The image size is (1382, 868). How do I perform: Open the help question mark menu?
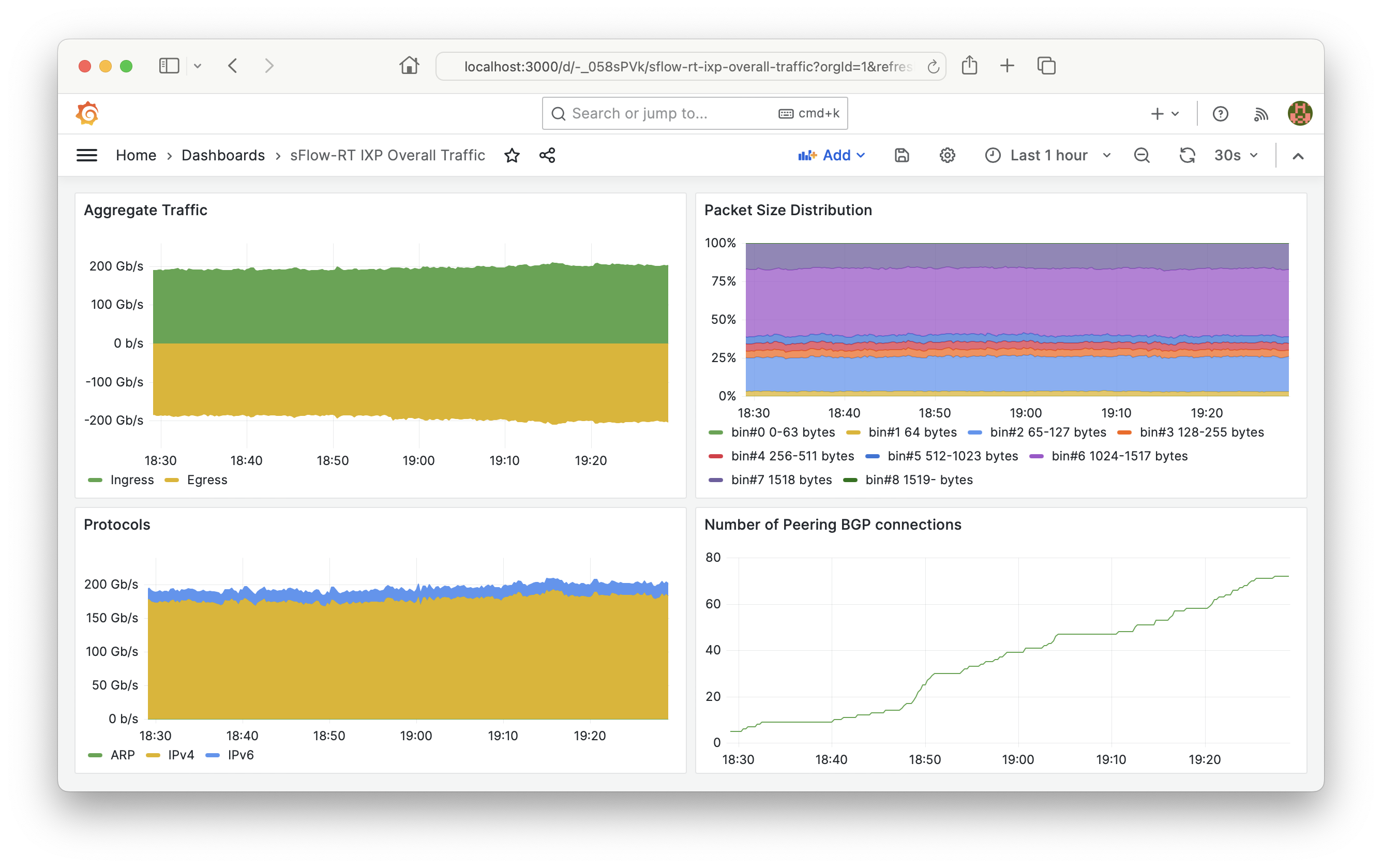pos(1220,114)
